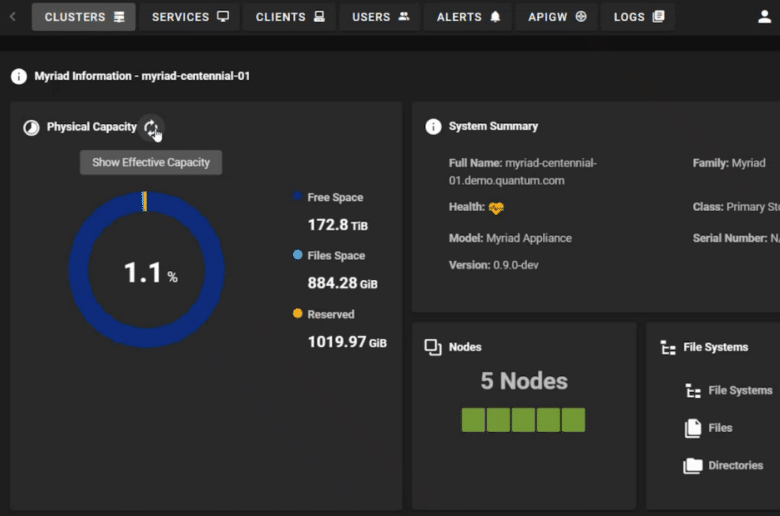Switch to the Services tab
The image size is (780, 516).
point(190,17)
